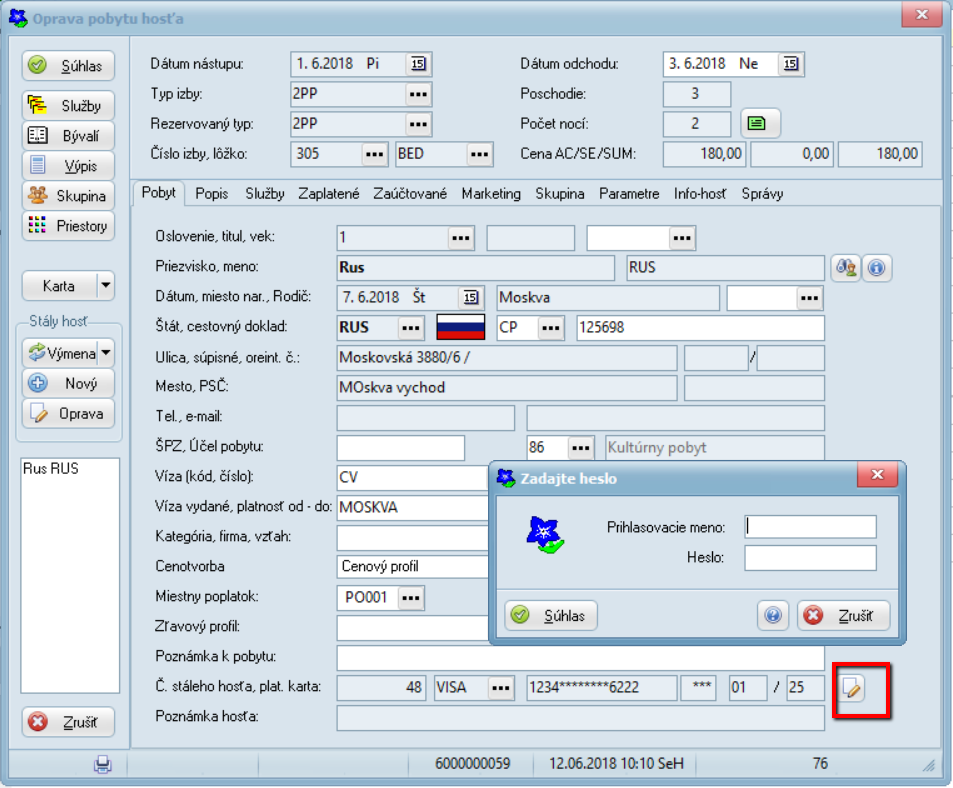Open the arrival date calendar picker
Screen dimensions: 953x788
(x=418, y=64)
